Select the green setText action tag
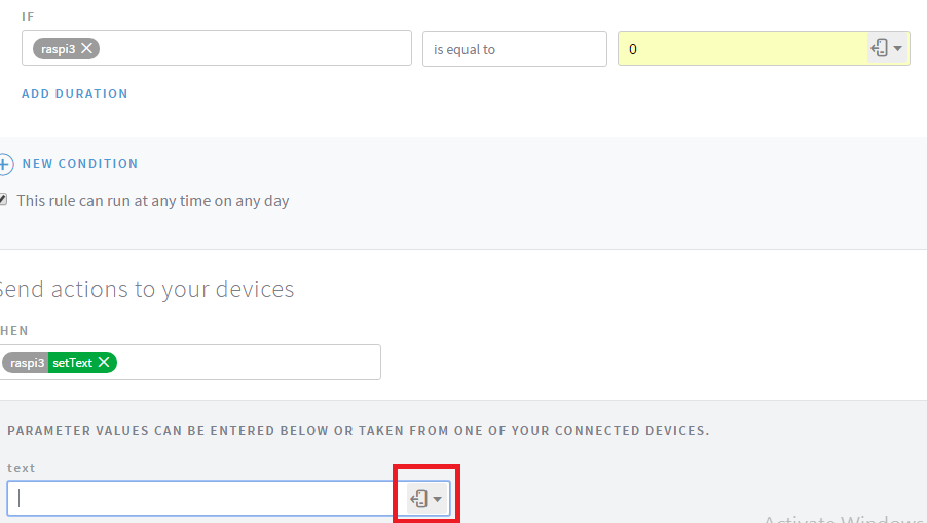Screen dimensions: 927x523 [72, 363]
